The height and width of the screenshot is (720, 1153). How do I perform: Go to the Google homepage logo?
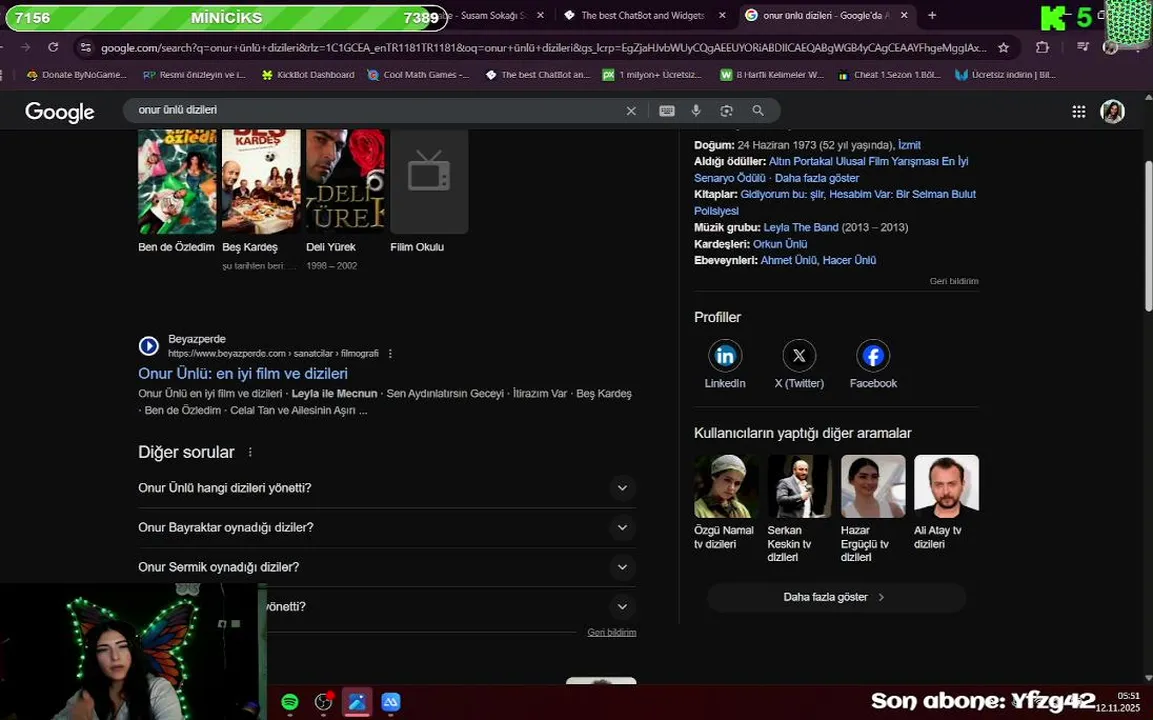coord(60,111)
